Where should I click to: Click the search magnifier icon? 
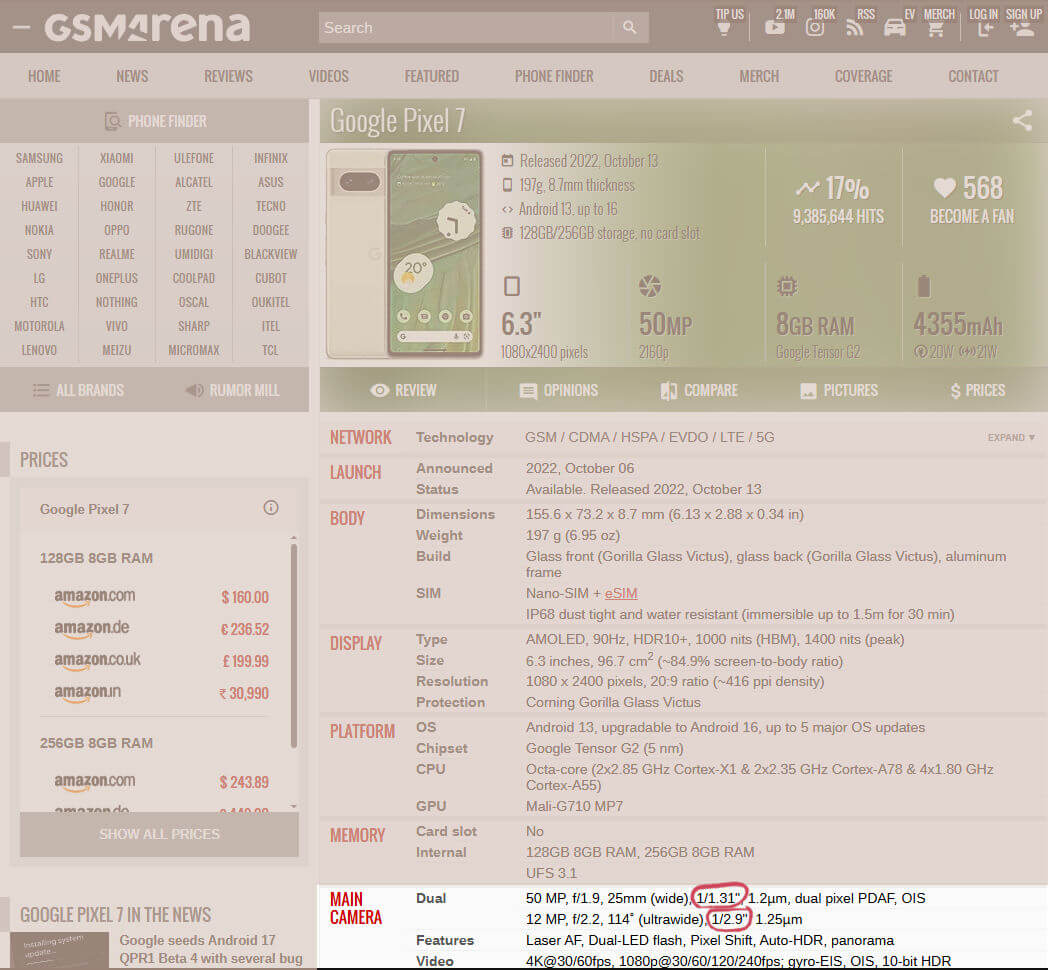click(x=630, y=27)
